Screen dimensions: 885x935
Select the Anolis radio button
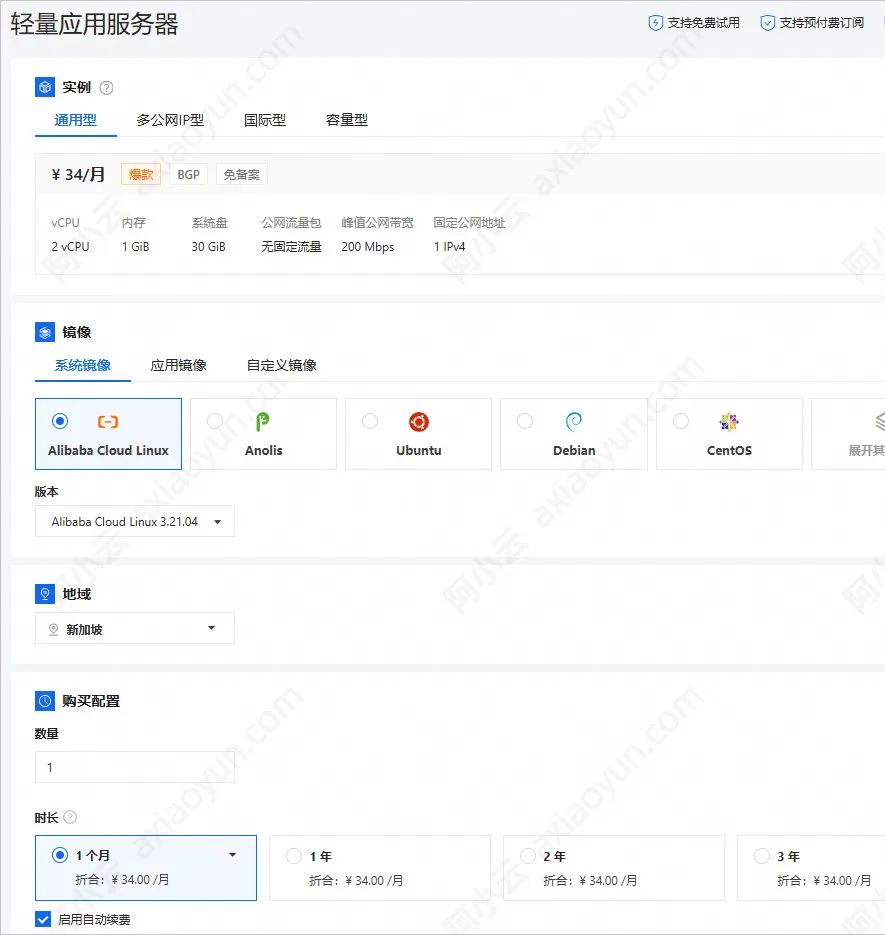[215, 421]
